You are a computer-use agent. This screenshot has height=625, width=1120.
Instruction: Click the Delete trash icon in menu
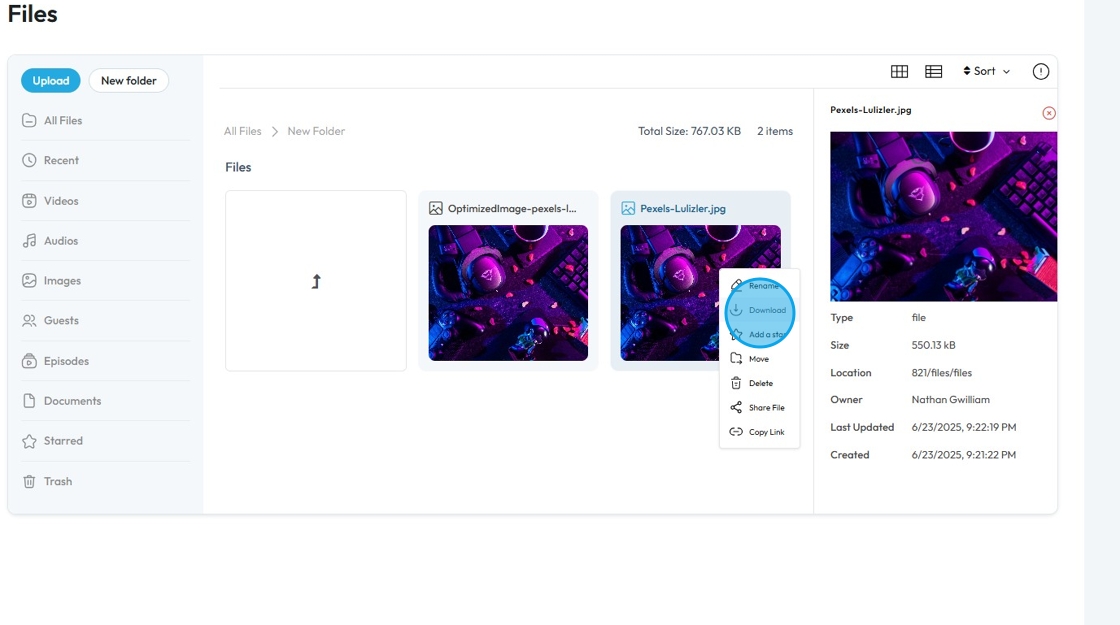pos(736,384)
